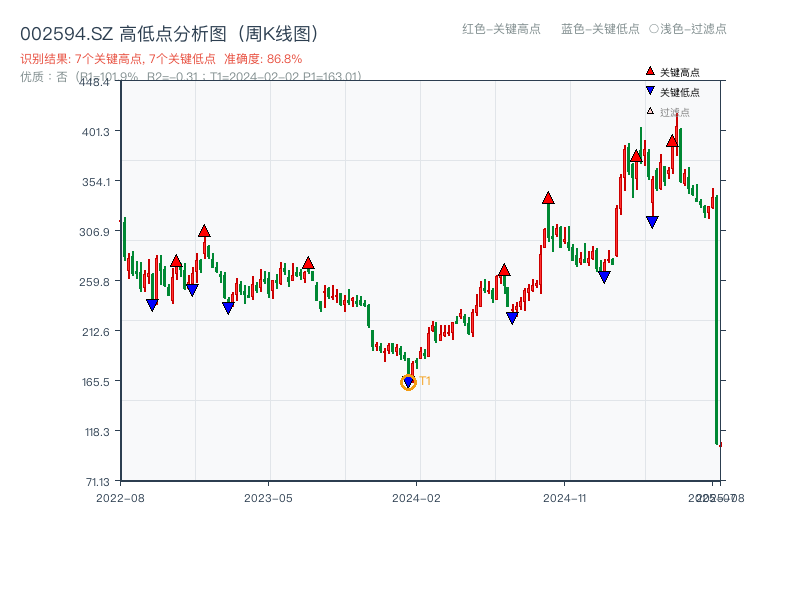
Task: Click the 401.3 y-axis label
Action: (x=96, y=132)
